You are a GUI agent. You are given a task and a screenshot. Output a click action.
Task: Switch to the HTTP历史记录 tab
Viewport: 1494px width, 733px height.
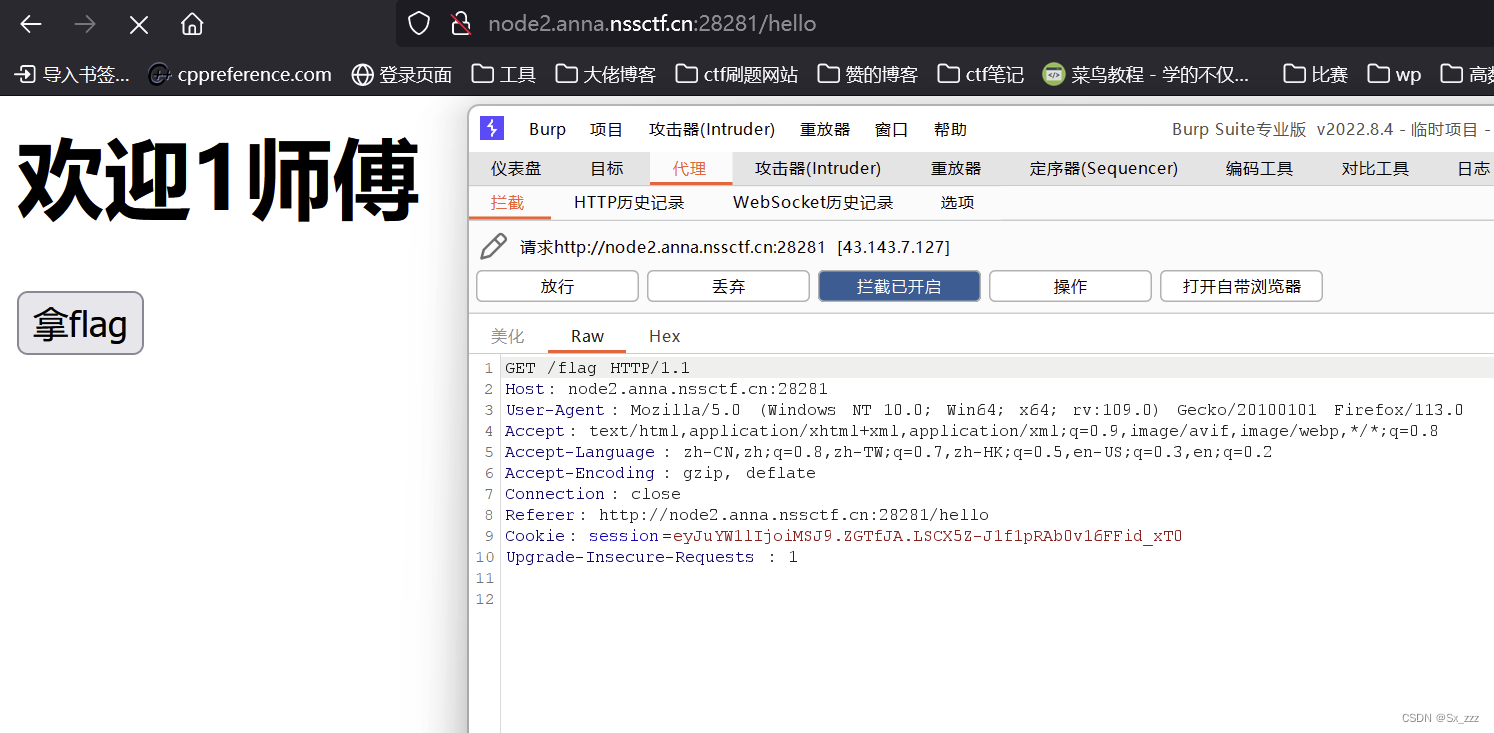click(x=628, y=201)
